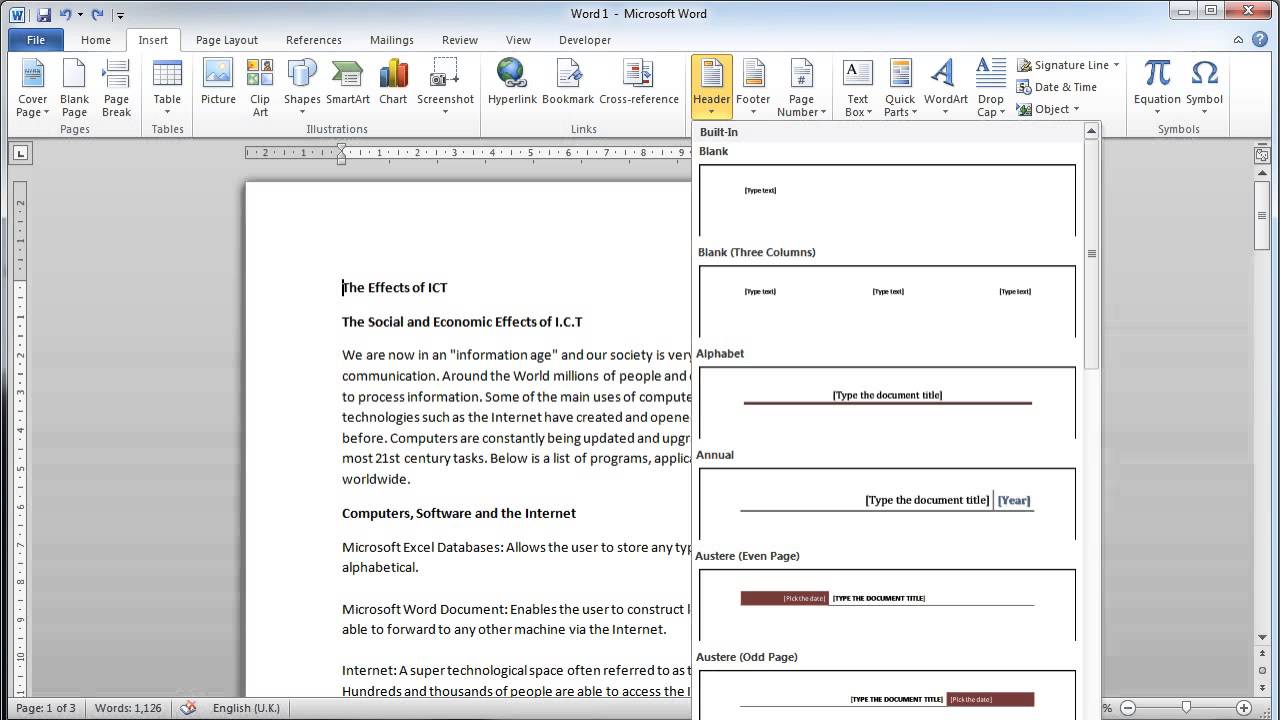Open the Table insert menu

coord(167,88)
